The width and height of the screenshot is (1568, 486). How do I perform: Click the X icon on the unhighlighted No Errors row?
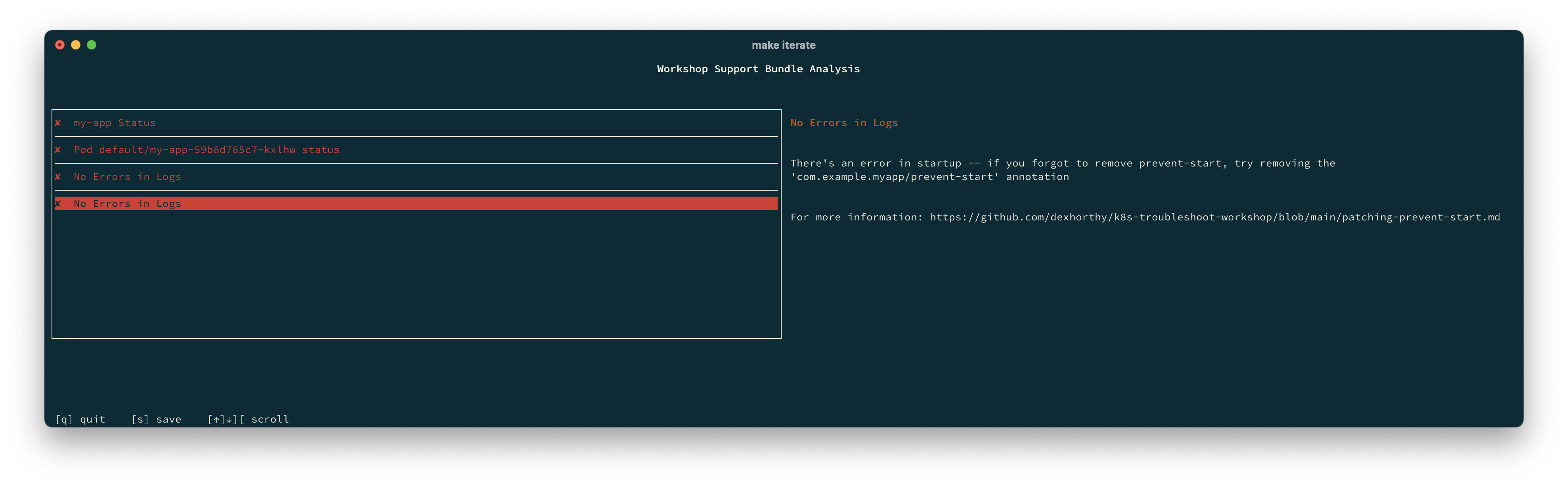58,177
